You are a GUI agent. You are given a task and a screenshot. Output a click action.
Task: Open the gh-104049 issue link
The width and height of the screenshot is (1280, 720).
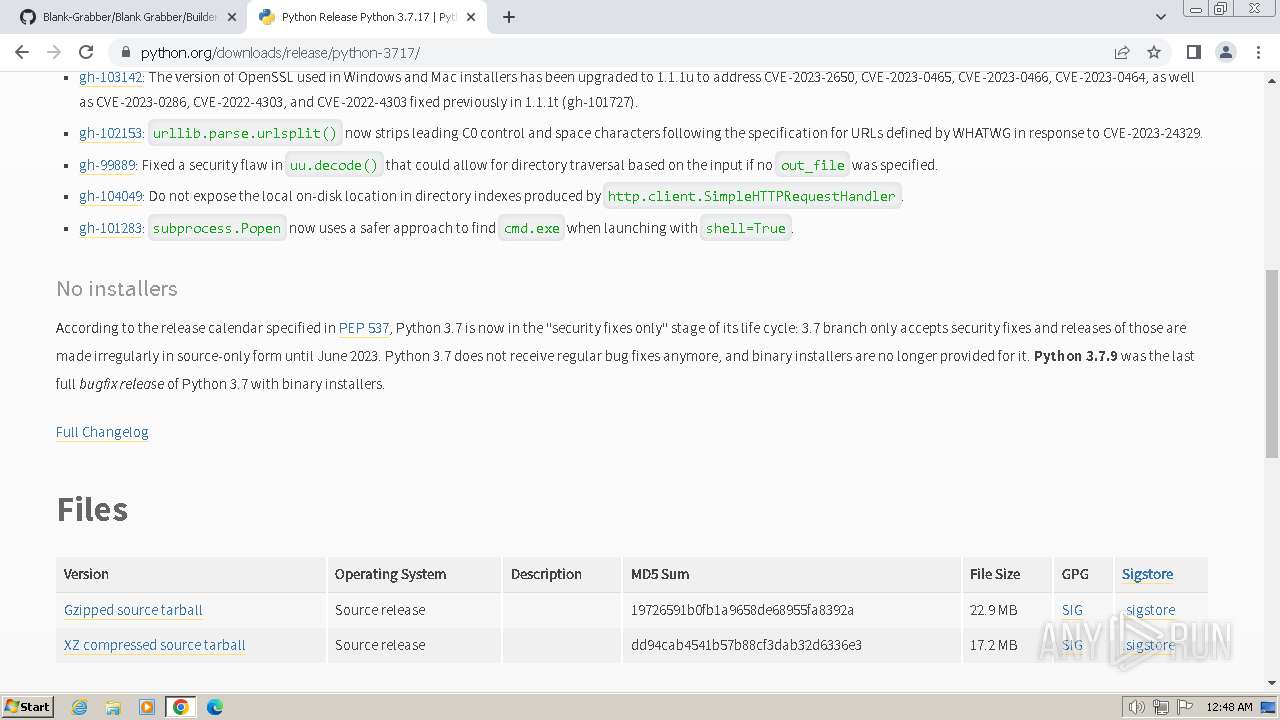point(111,196)
